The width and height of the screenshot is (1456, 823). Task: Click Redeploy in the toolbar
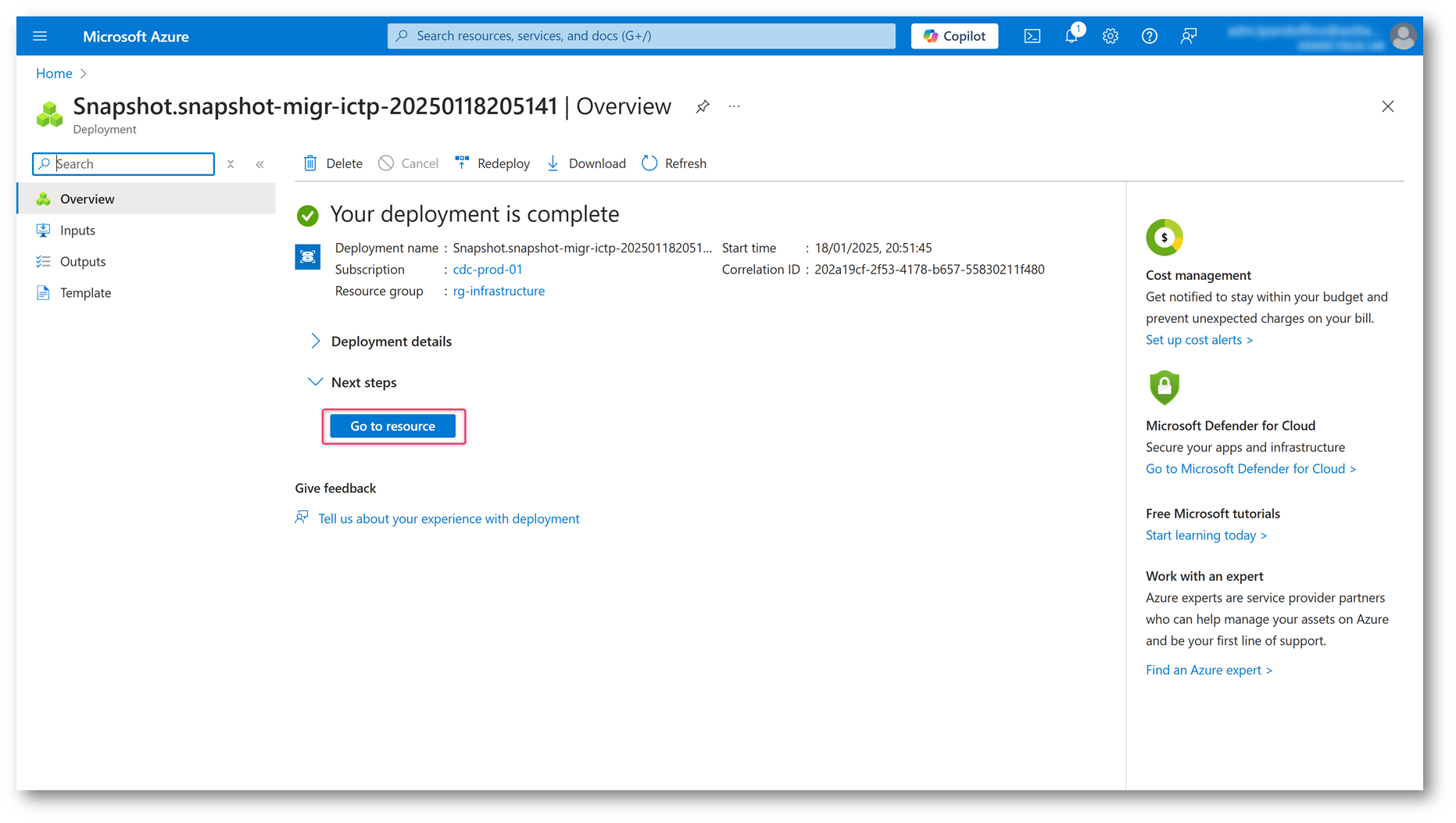[x=492, y=163]
